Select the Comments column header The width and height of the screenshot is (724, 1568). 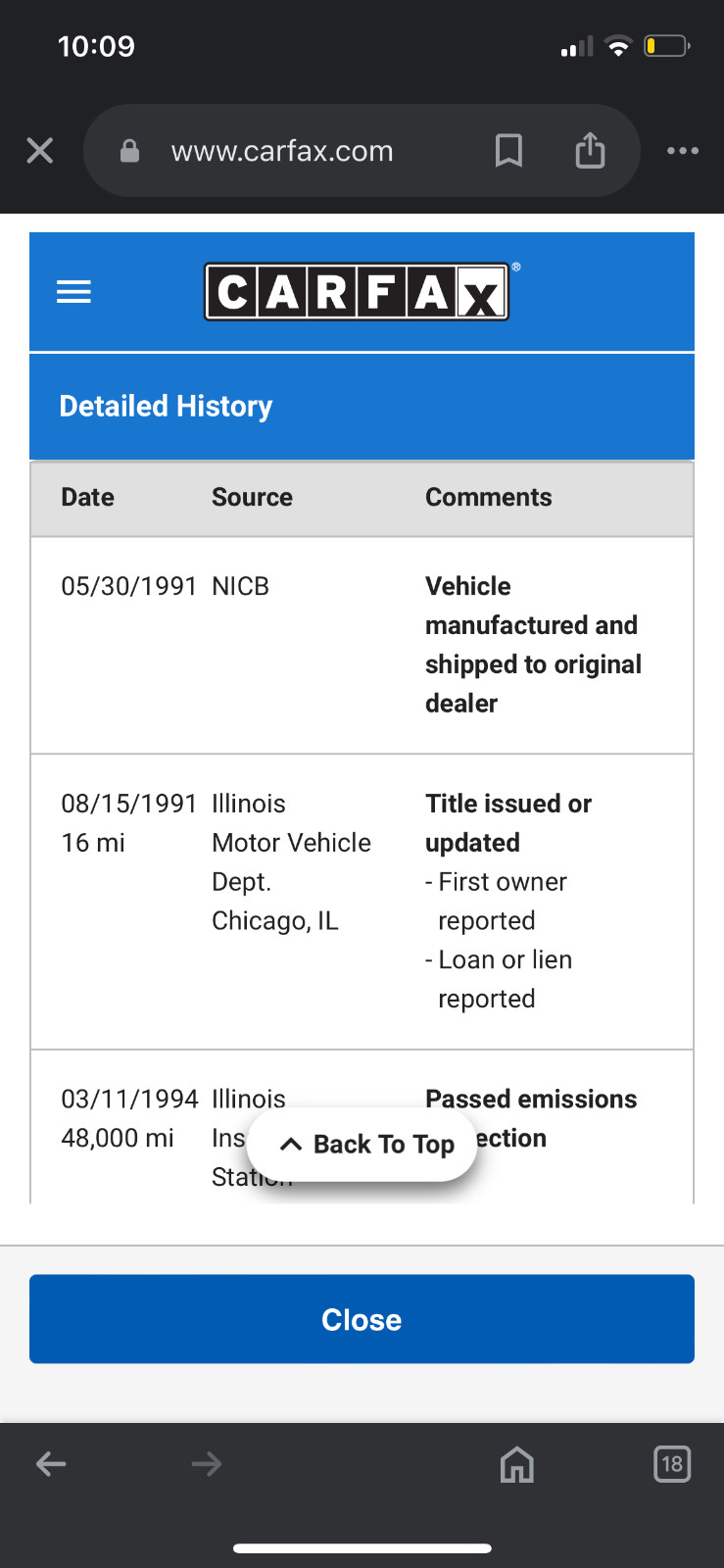click(489, 498)
